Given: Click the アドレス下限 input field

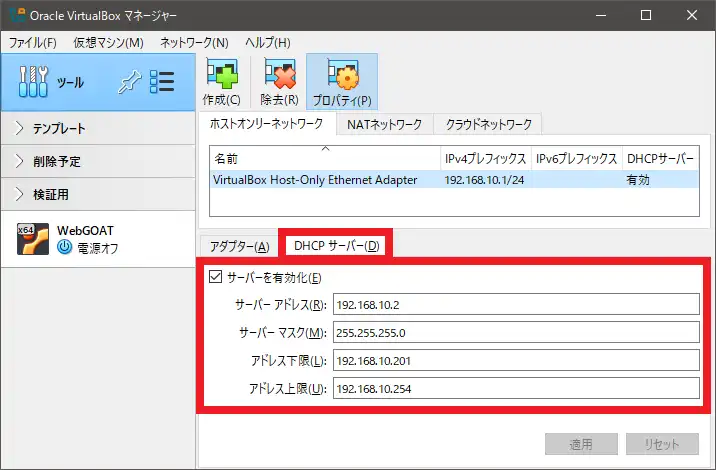Looking at the screenshot, I should click(x=516, y=360).
